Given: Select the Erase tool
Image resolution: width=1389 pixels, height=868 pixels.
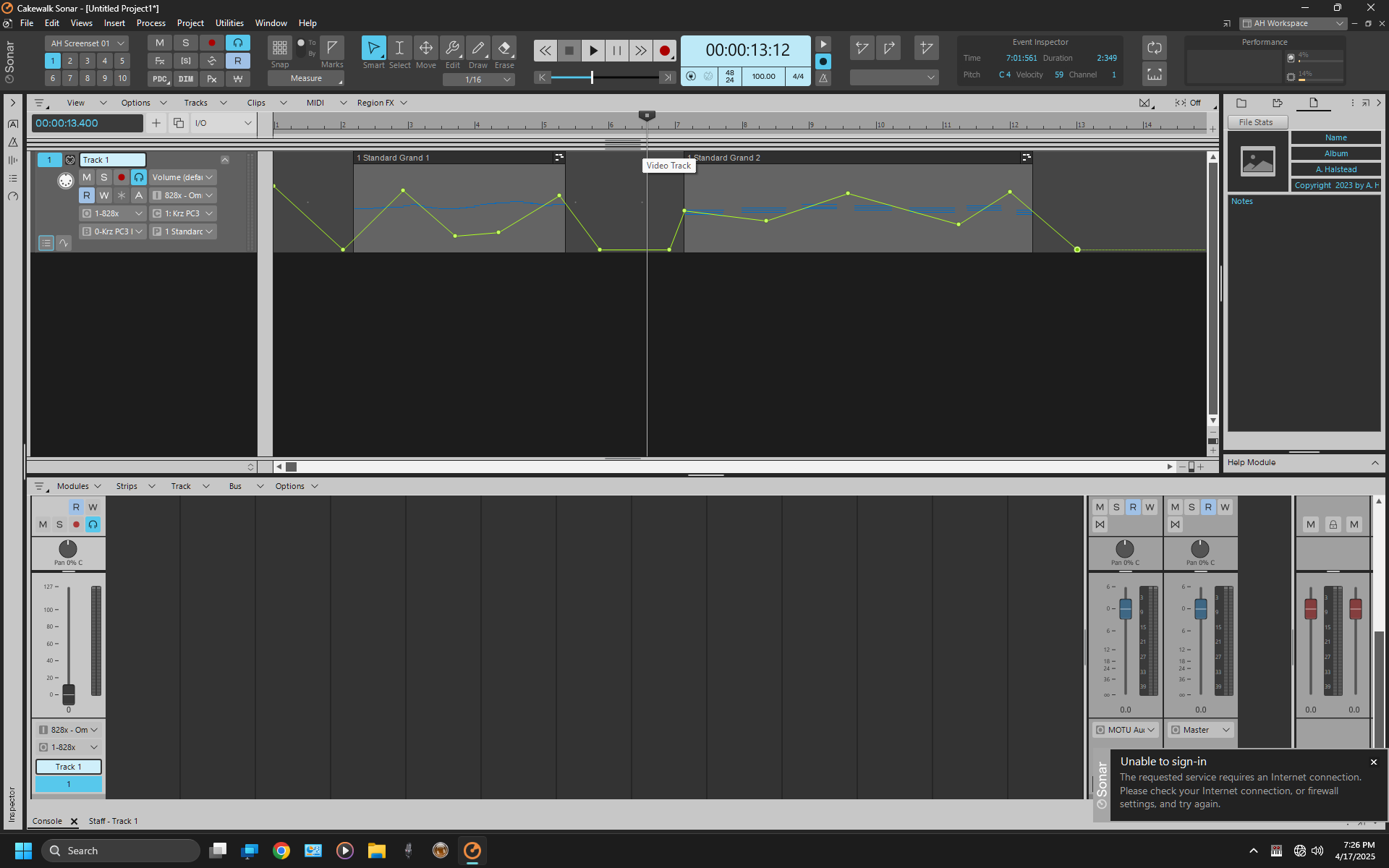Looking at the screenshot, I should (504, 48).
